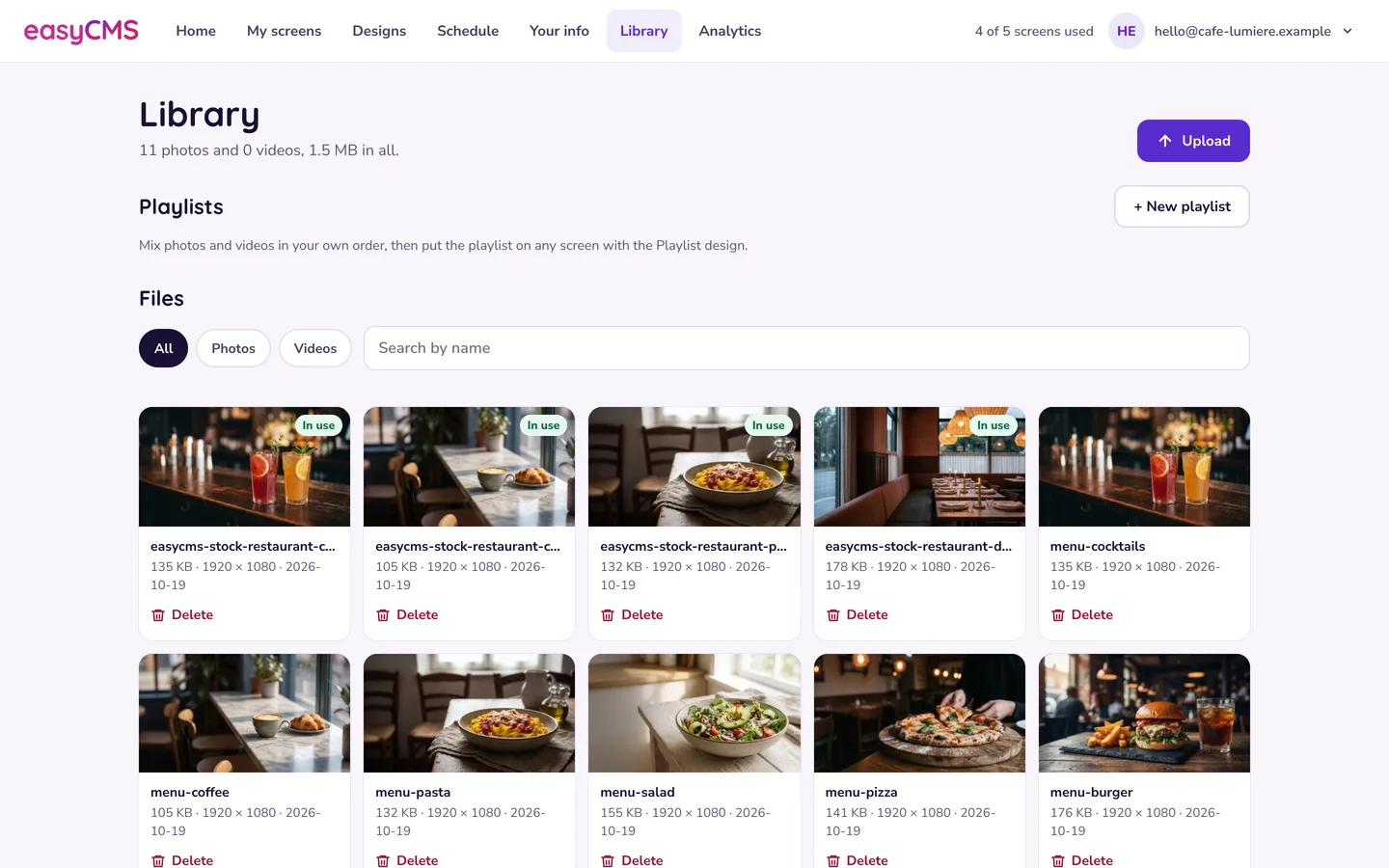Delete the 132 KB easycms-stock-restaurant file
The height and width of the screenshot is (868, 1389).
[x=632, y=614]
